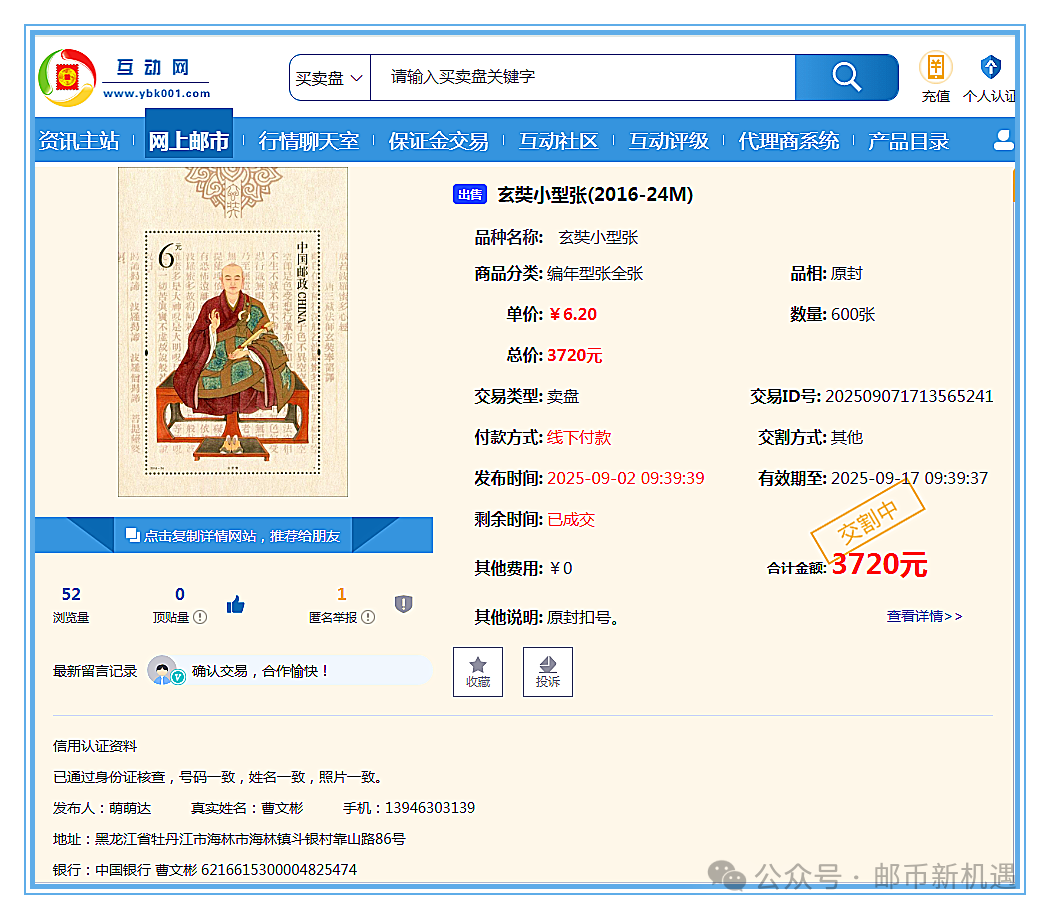1050x919 pixels.
Task: Click the 原封扣号。 description text
Action: [583, 618]
